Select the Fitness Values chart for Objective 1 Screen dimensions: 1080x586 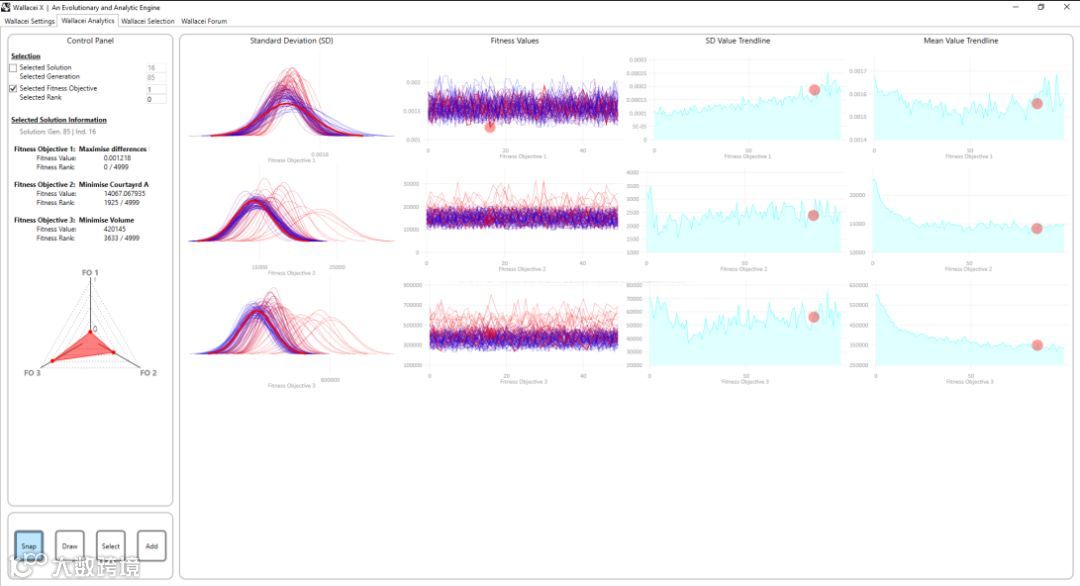click(x=513, y=108)
